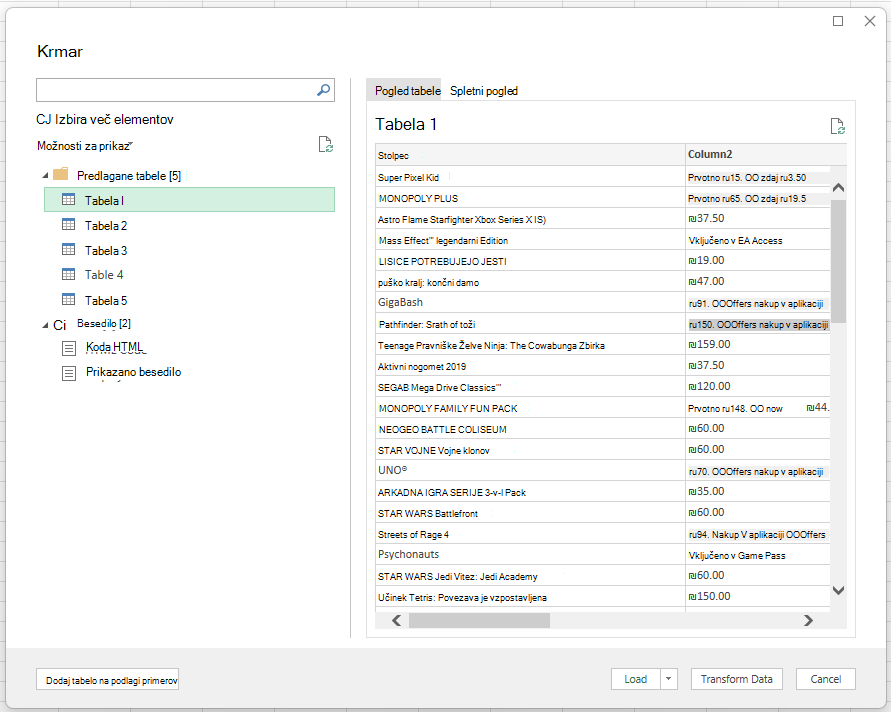891x712 pixels.
Task: Click the Predlagane tabele folder icon
Action: click(61, 174)
